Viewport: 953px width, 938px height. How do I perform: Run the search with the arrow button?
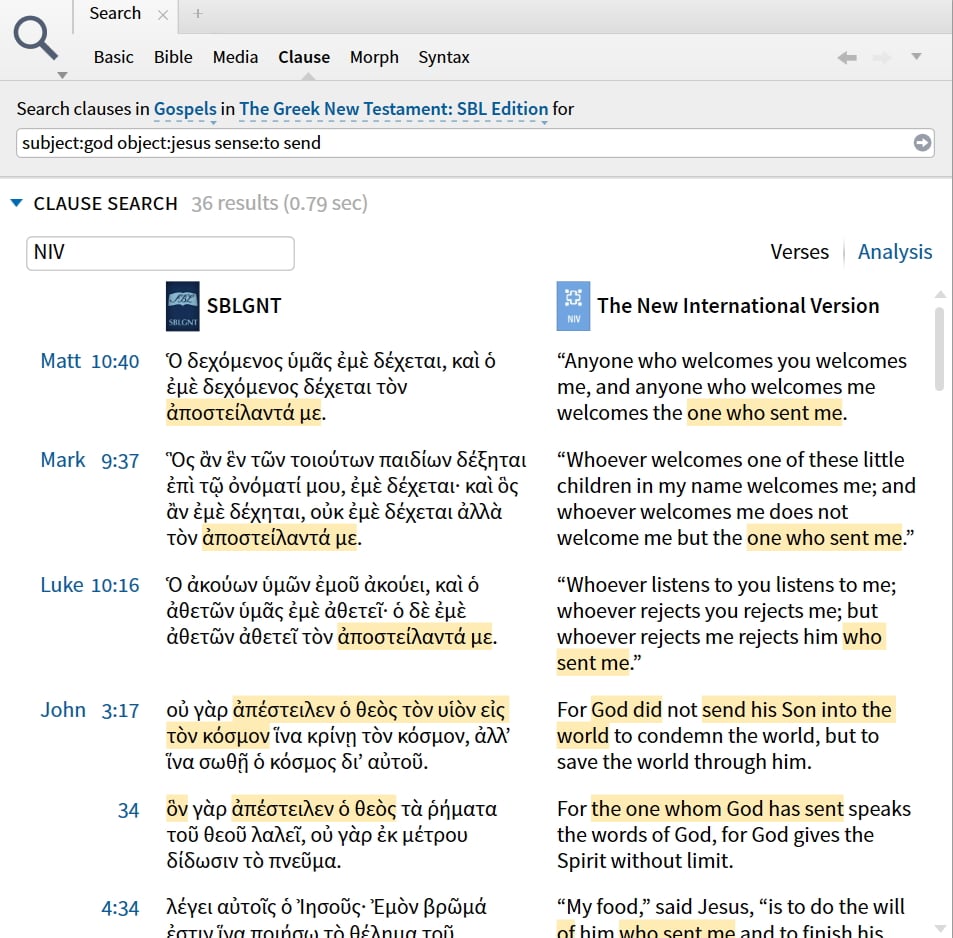click(x=922, y=143)
